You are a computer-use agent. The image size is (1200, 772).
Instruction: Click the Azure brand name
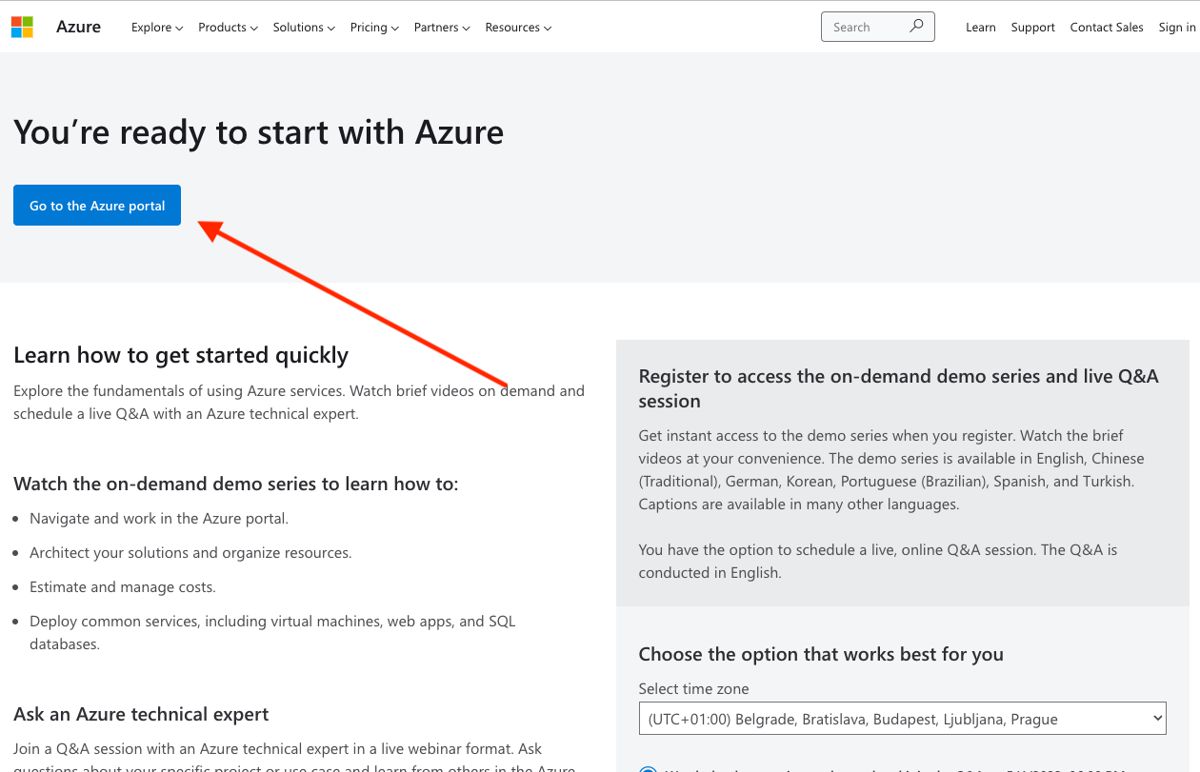[x=78, y=27]
